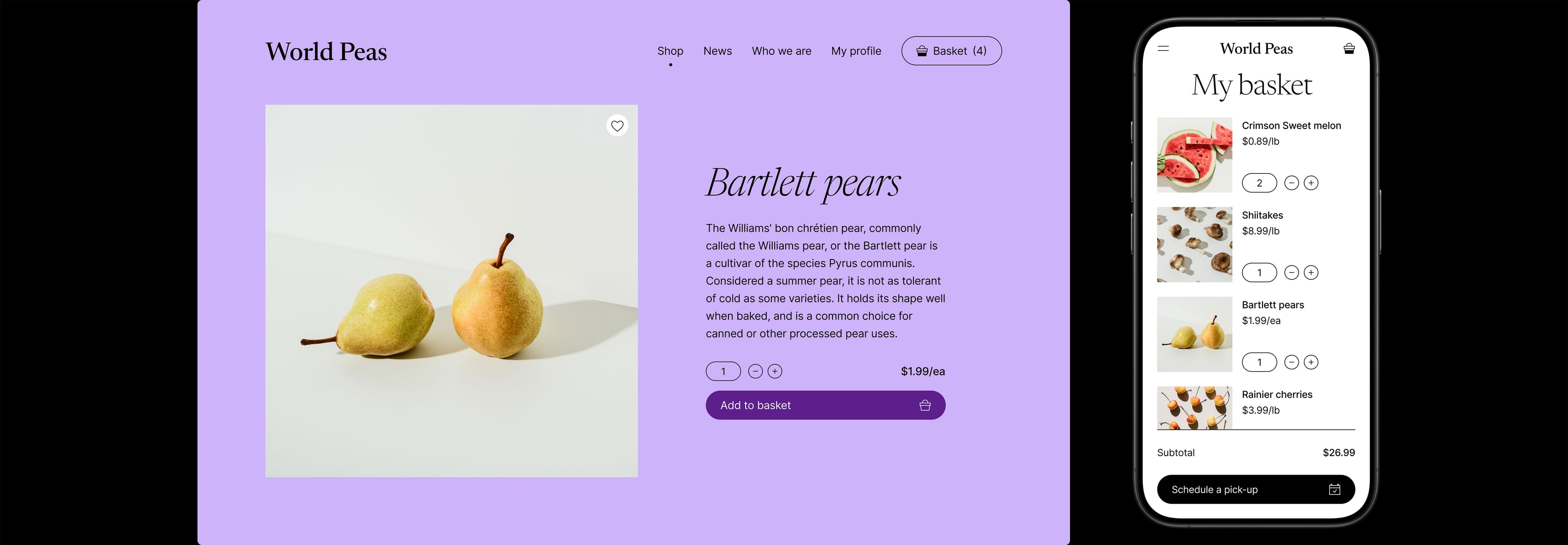Increase Bartlett pears quantity in mobile basket
The height and width of the screenshot is (545, 1568).
tap(1311, 363)
